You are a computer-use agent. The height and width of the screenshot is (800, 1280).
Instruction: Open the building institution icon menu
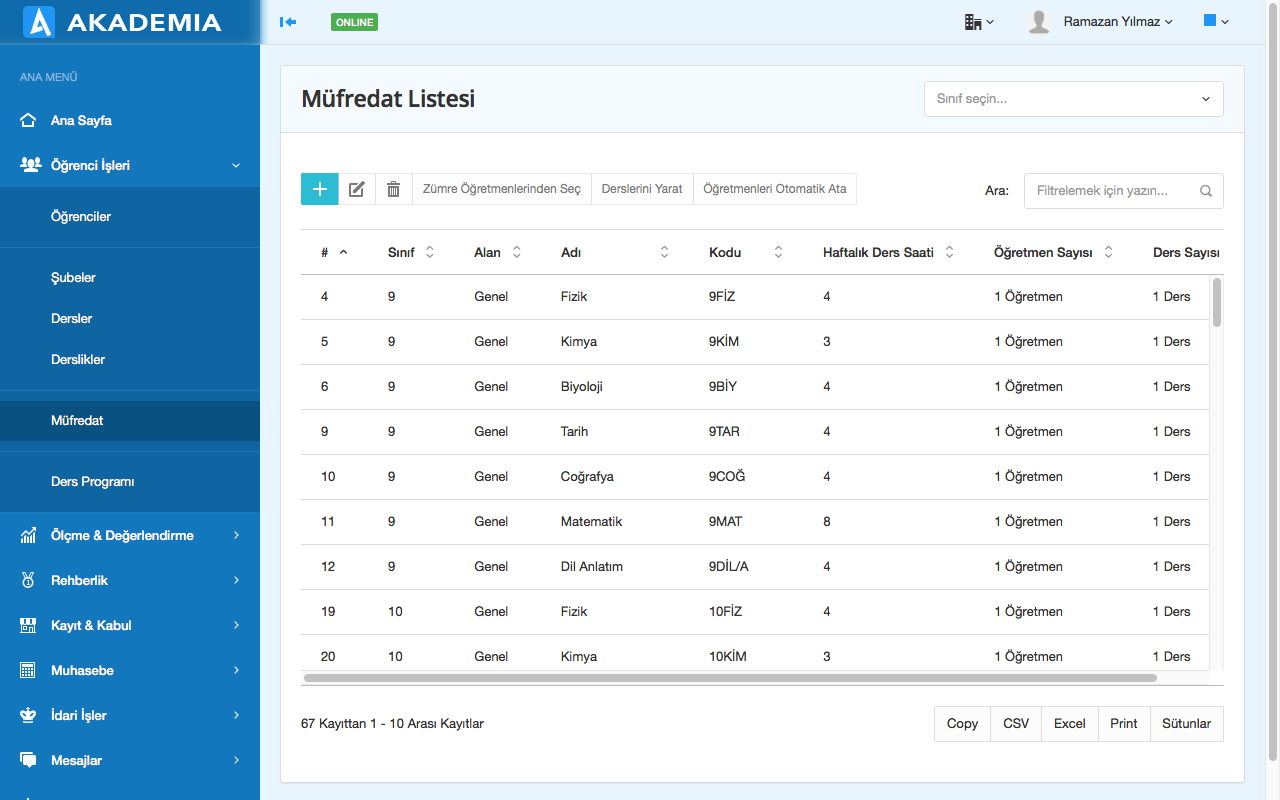click(x=978, y=22)
